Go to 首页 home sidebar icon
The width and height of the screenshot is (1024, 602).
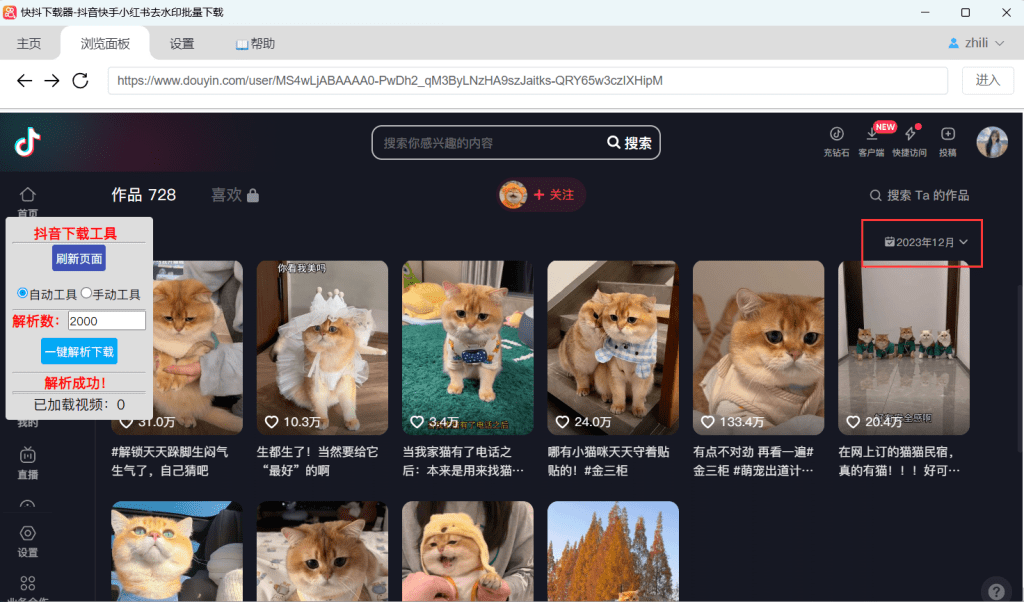[27, 195]
